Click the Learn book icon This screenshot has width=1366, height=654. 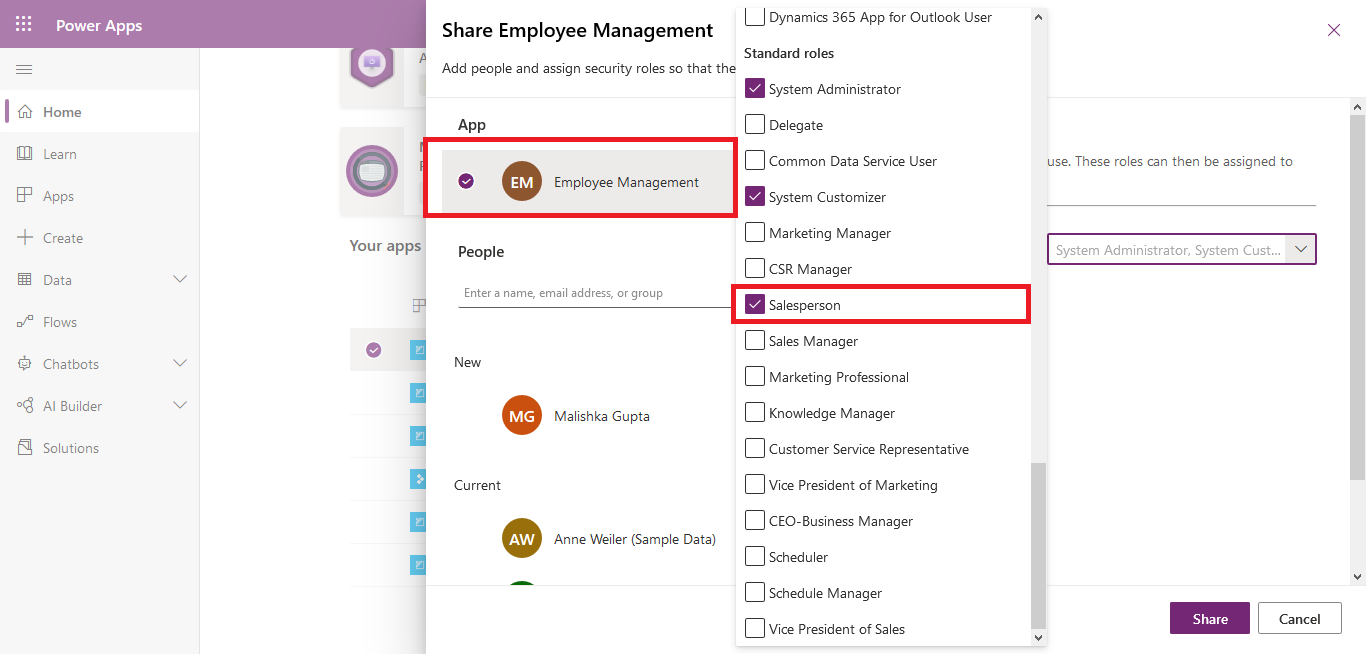tap(25, 154)
